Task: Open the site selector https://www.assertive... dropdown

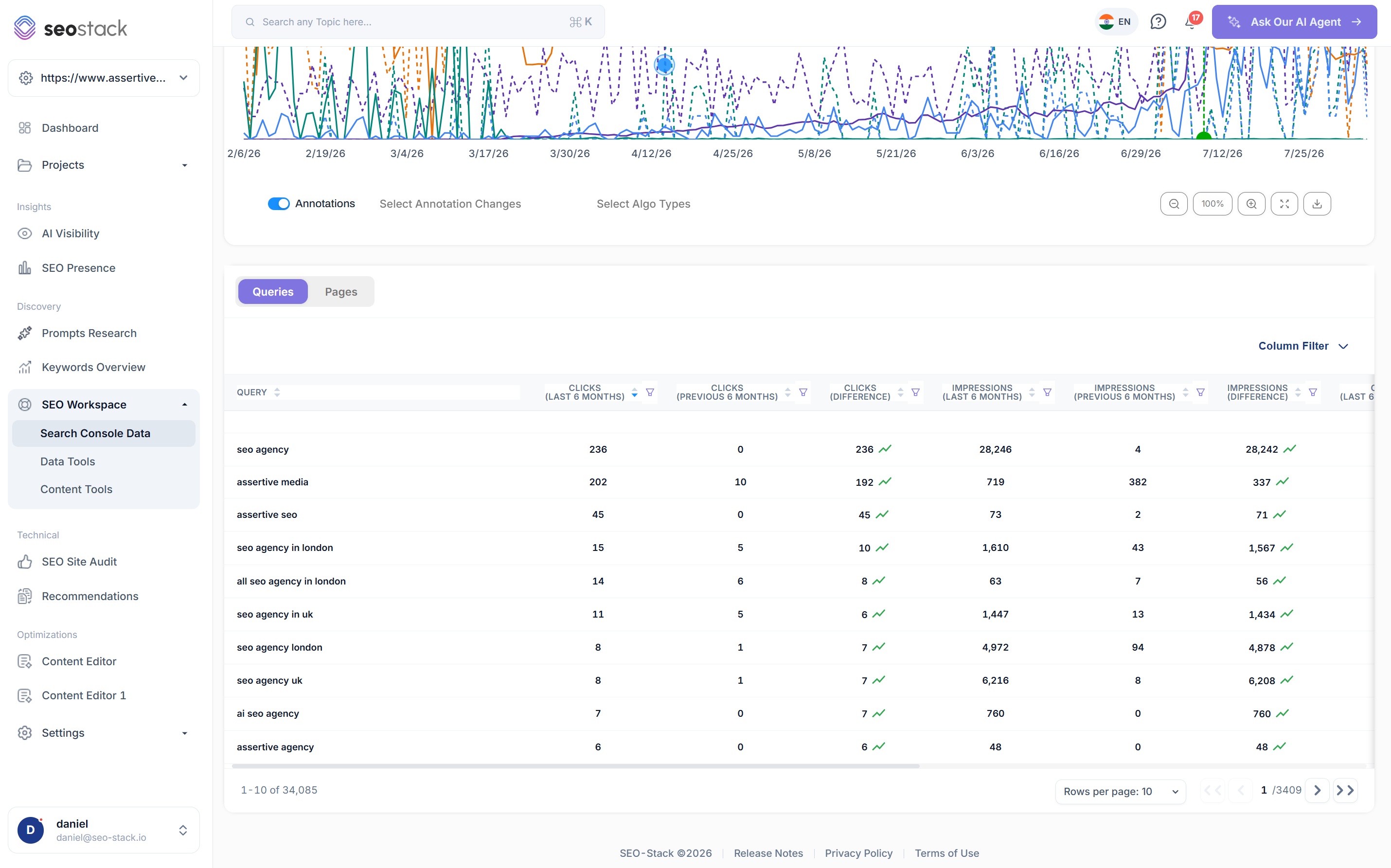Action: tap(104, 78)
